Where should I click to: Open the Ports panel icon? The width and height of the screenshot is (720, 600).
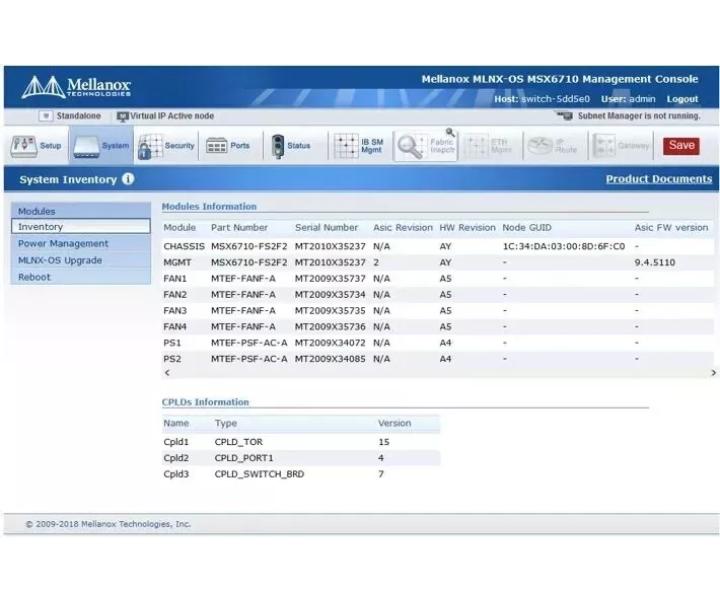(216, 146)
